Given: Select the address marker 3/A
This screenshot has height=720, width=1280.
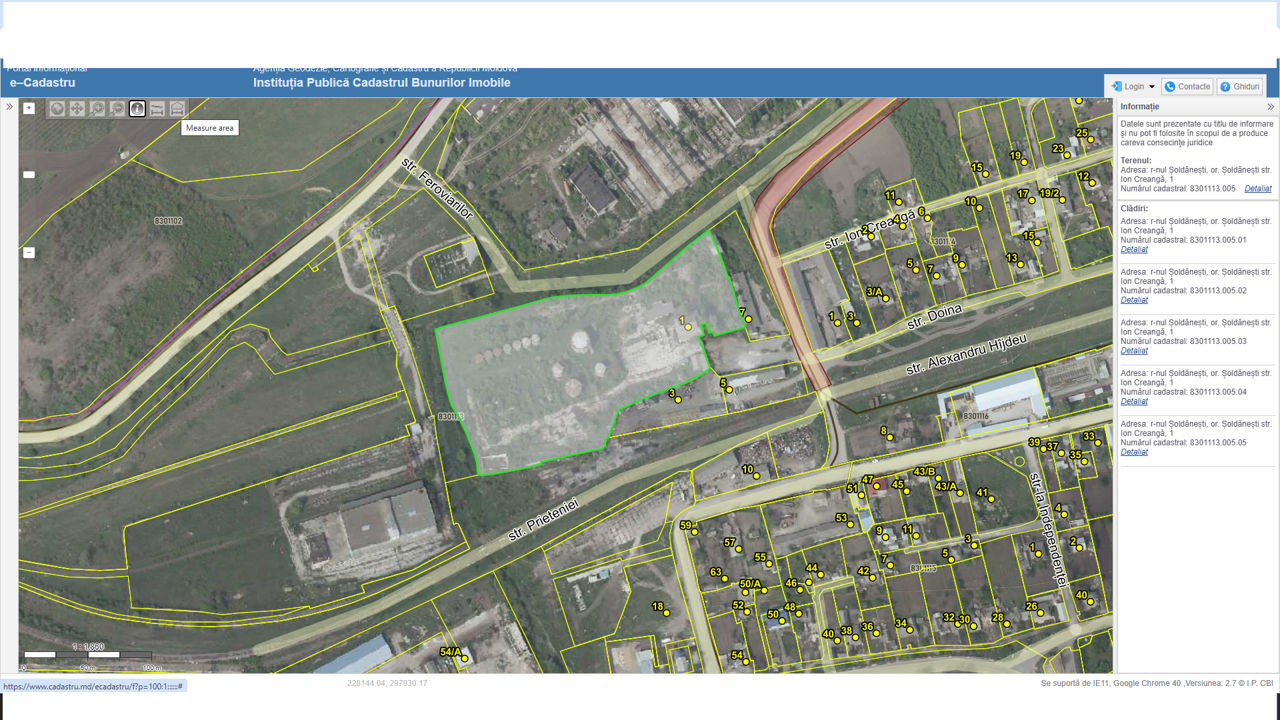Looking at the screenshot, I should click(877, 293).
